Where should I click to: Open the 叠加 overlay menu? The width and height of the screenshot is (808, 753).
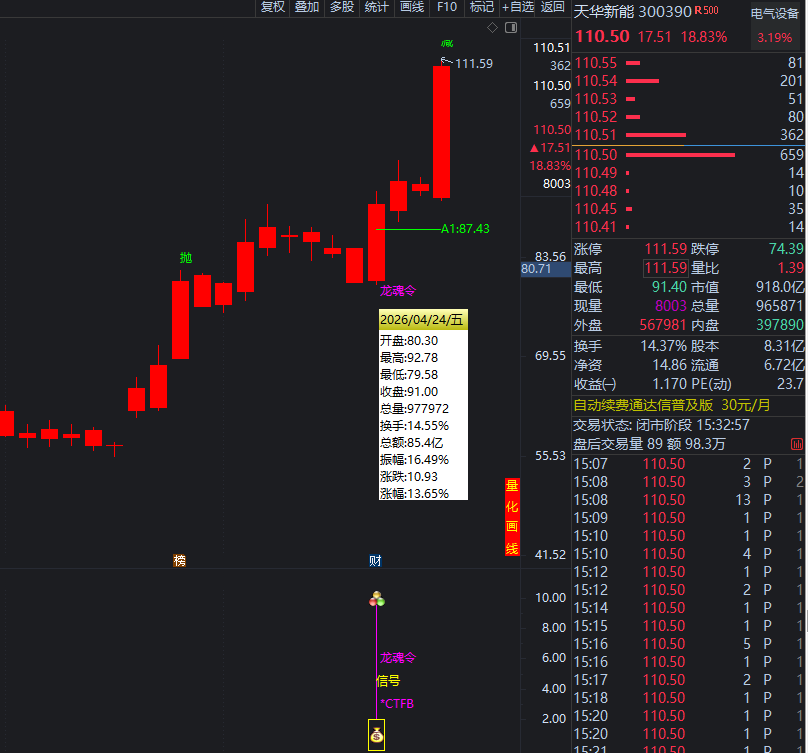point(307,7)
